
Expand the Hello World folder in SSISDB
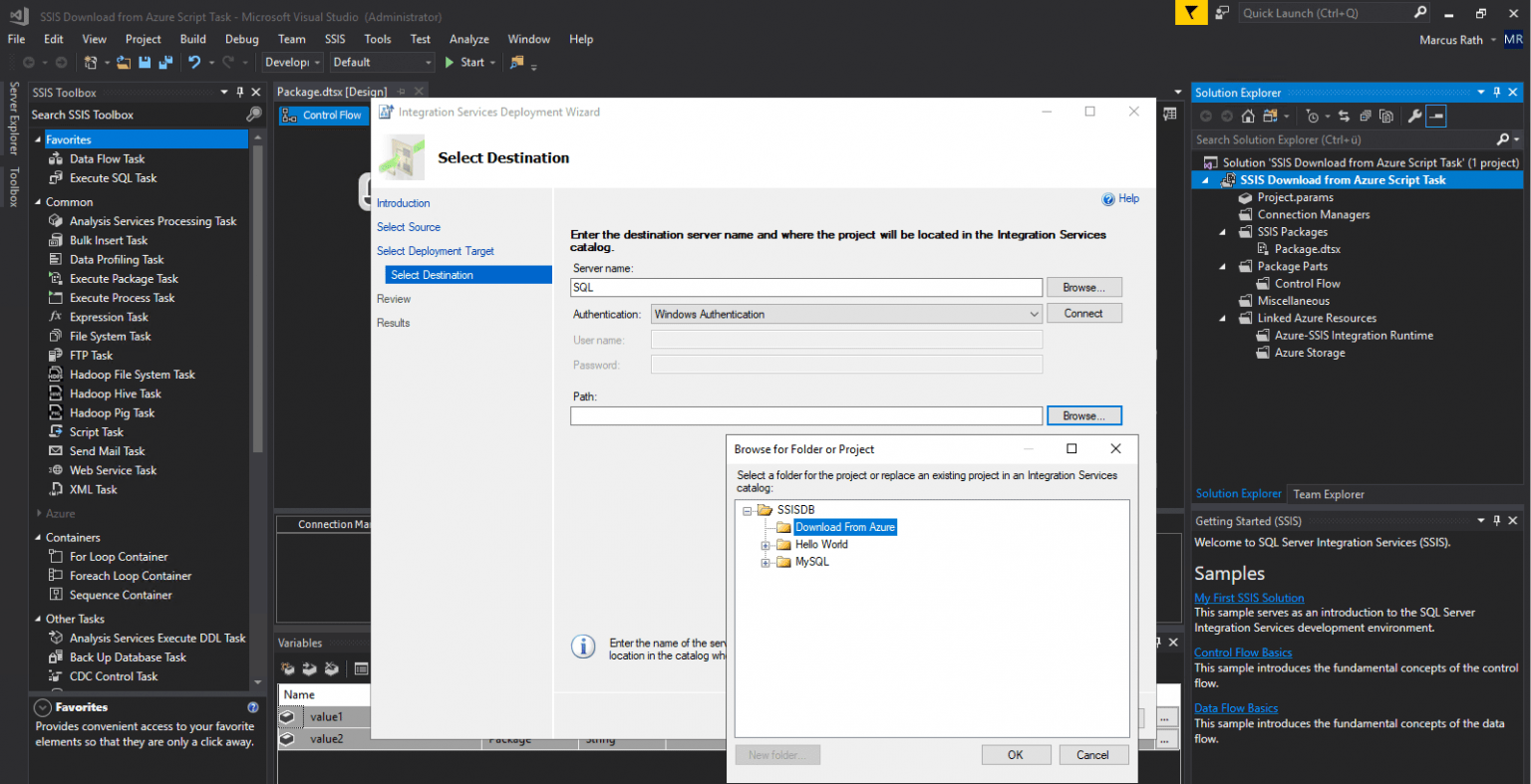(x=765, y=544)
